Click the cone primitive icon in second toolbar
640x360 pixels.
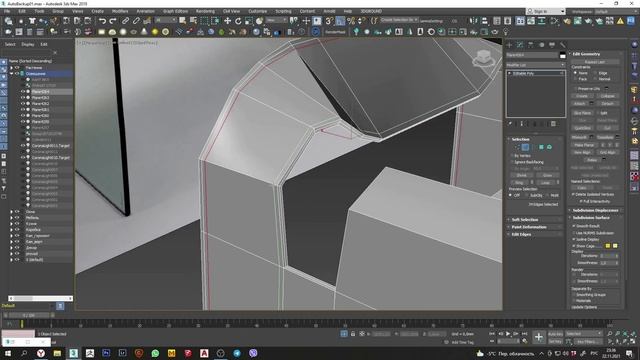click(x=144, y=31)
